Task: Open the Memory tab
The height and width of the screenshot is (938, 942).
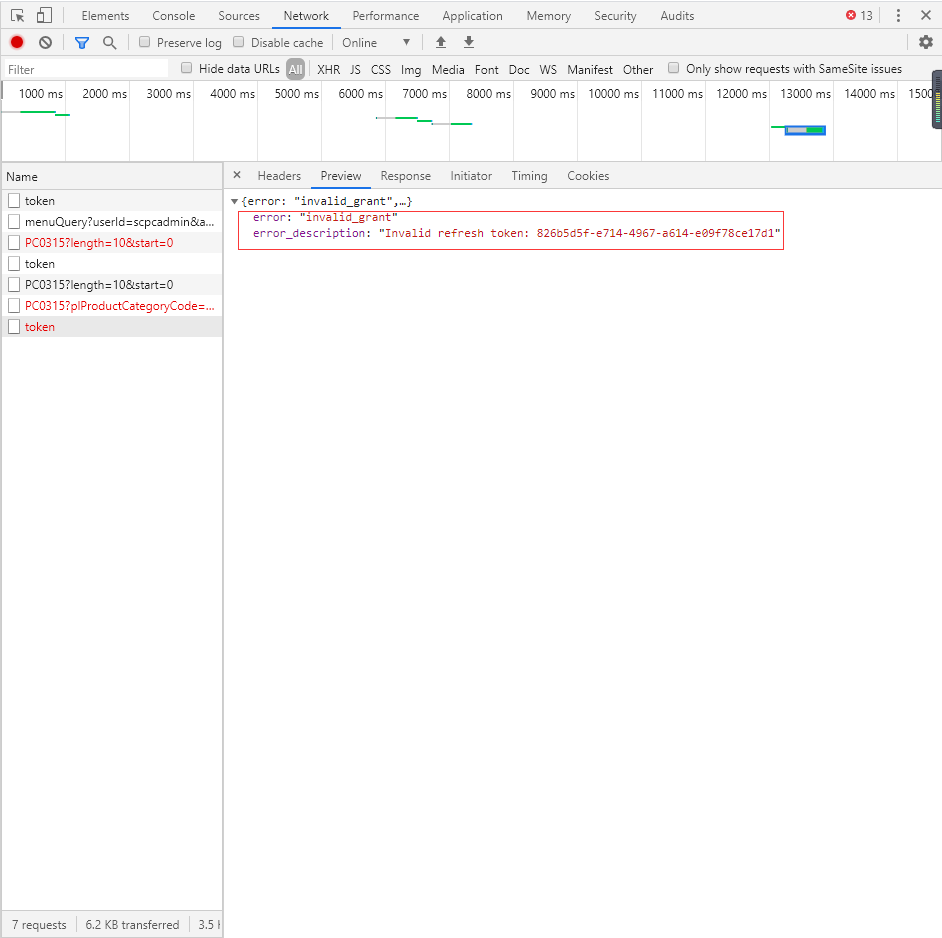Action: 548,16
